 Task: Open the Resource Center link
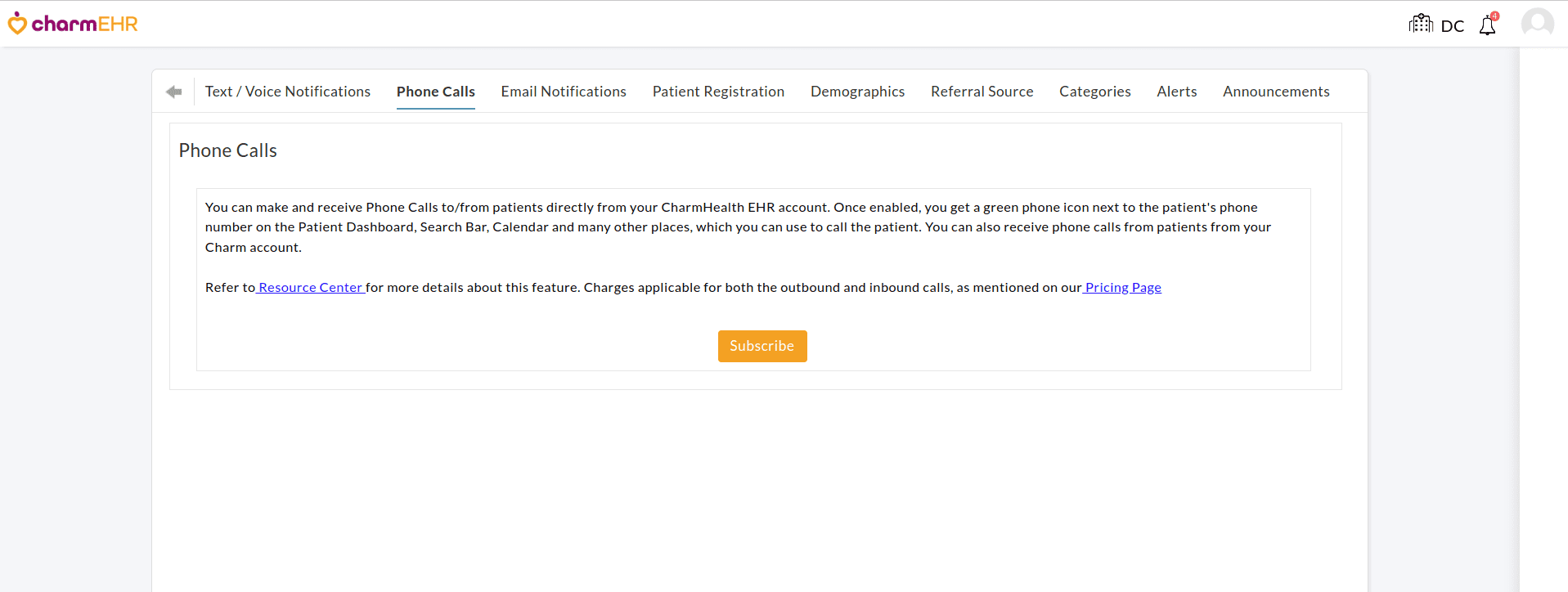coord(310,288)
